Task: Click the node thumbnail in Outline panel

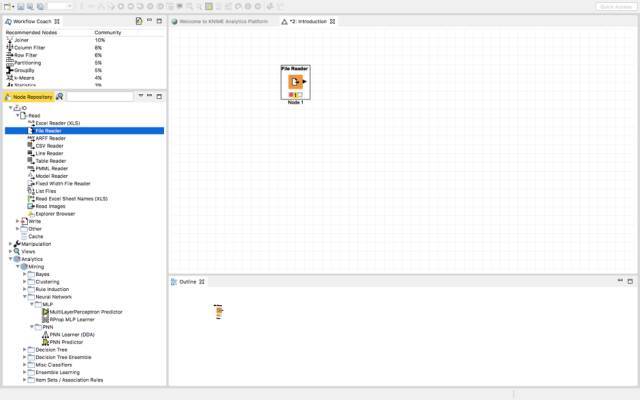Action: [218, 311]
